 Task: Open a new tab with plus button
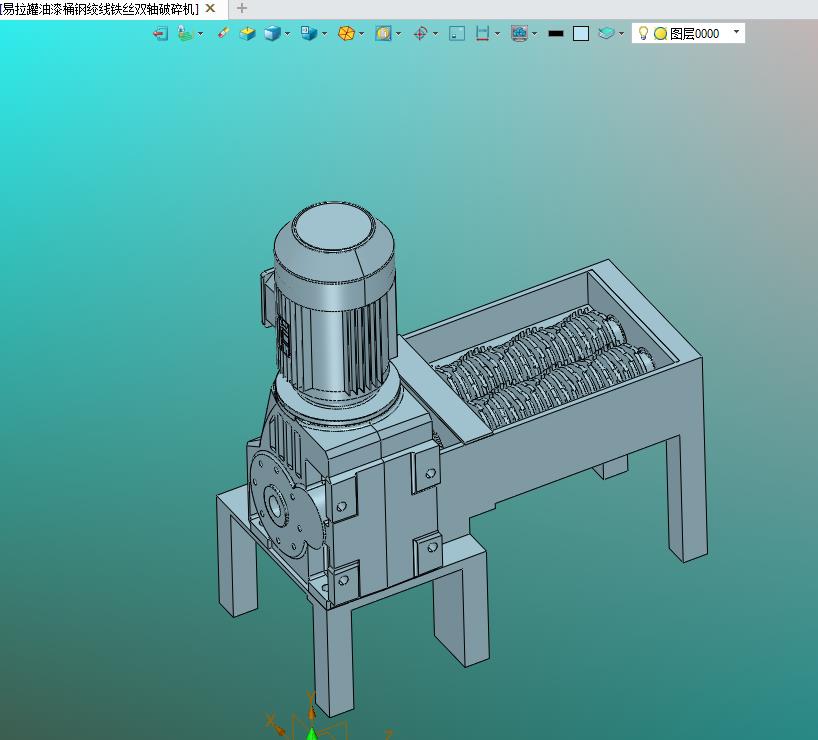(x=241, y=8)
